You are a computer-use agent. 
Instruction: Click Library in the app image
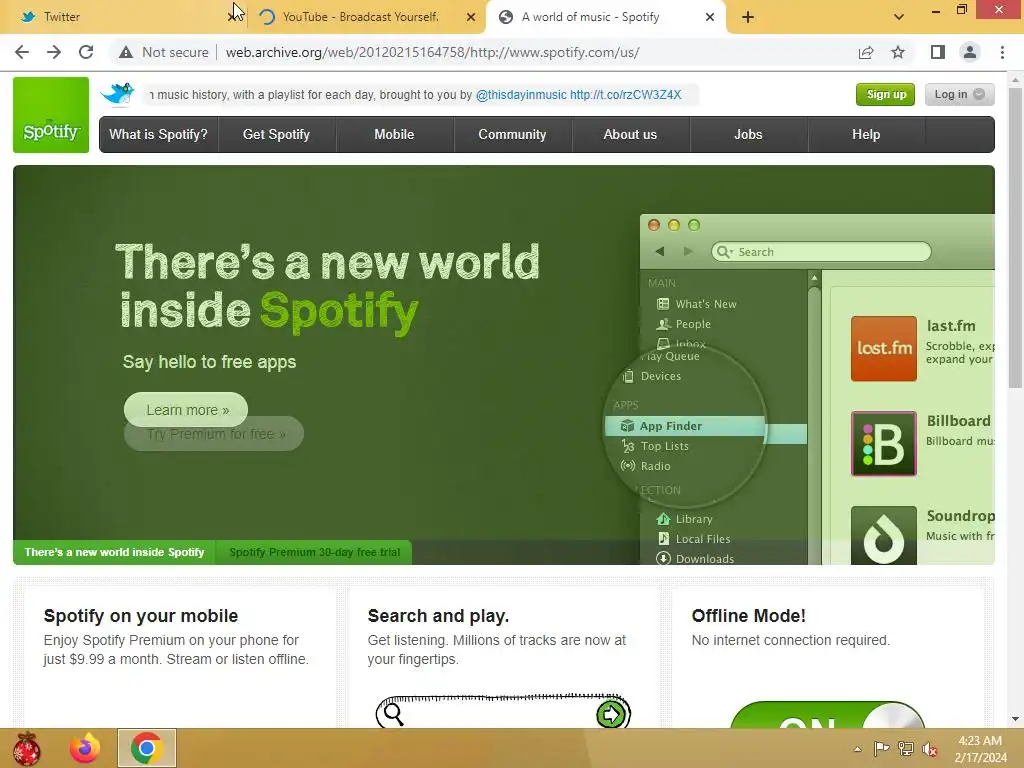click(684, 519)
